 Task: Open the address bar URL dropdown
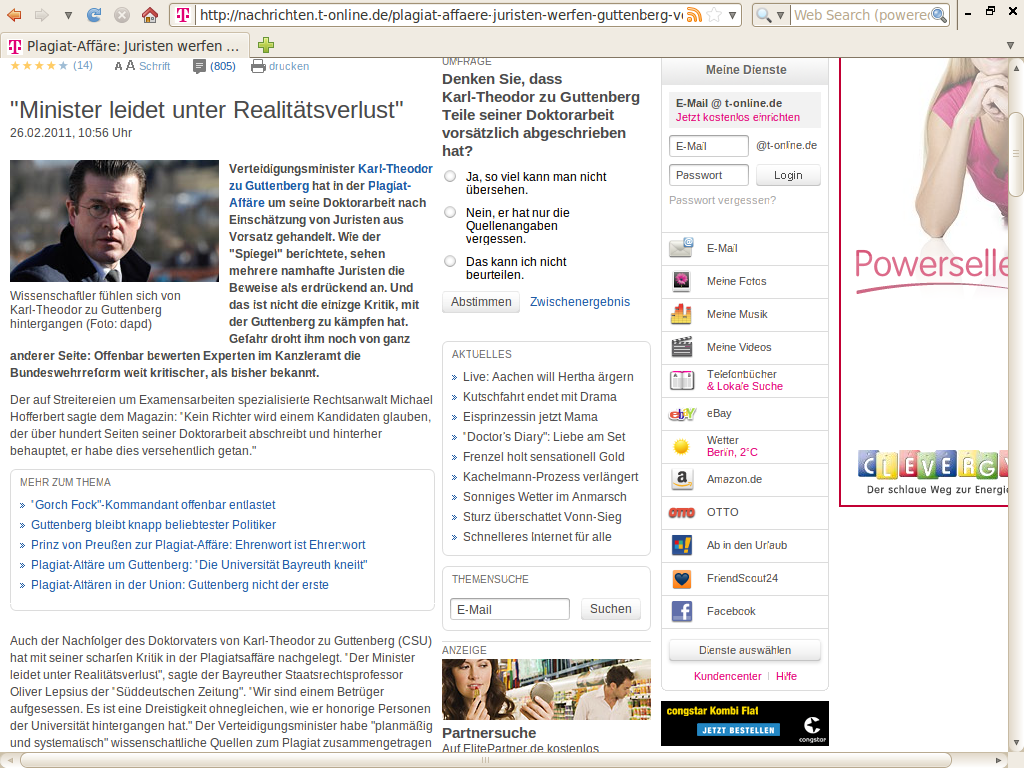[x=733, y=15]
